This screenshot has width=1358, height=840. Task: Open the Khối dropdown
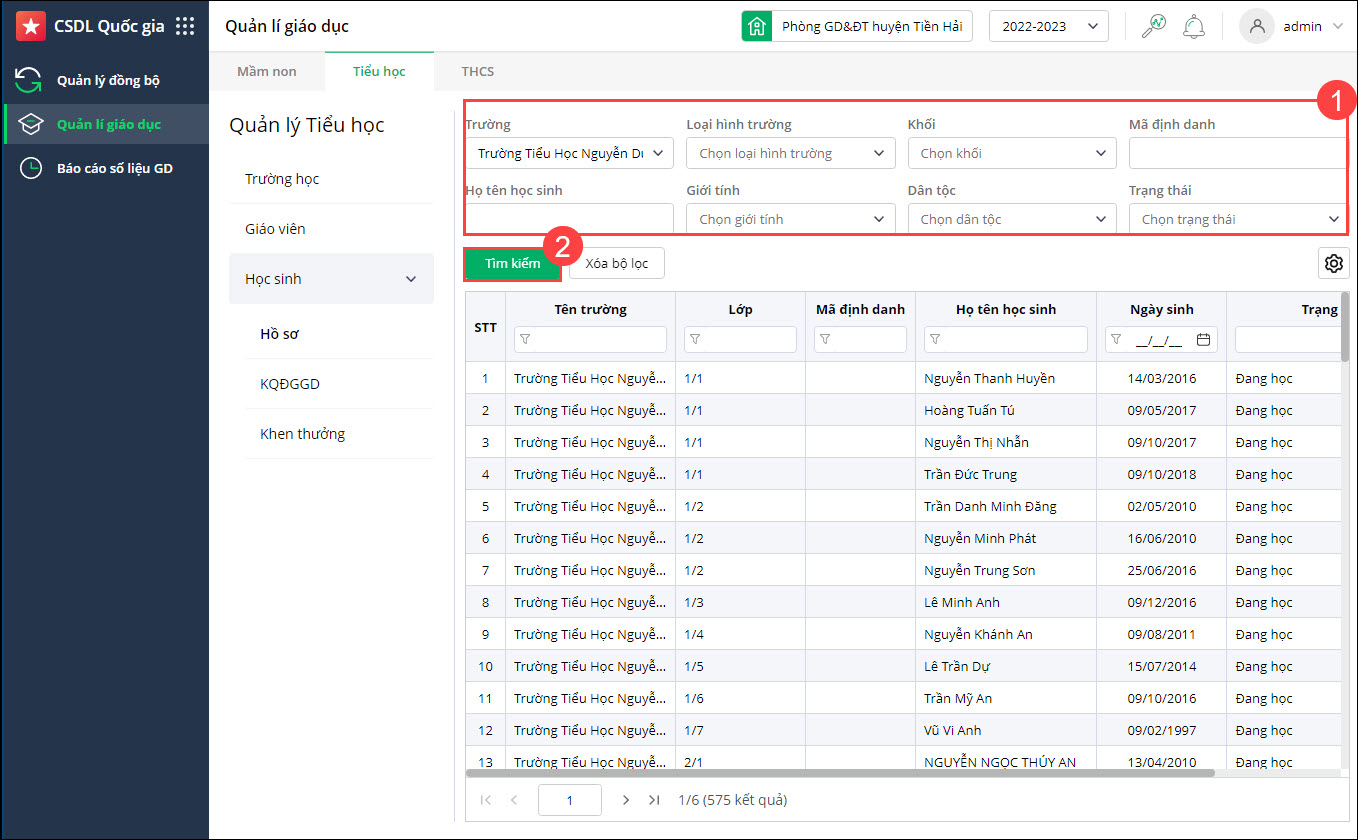tap(1011, 153)
